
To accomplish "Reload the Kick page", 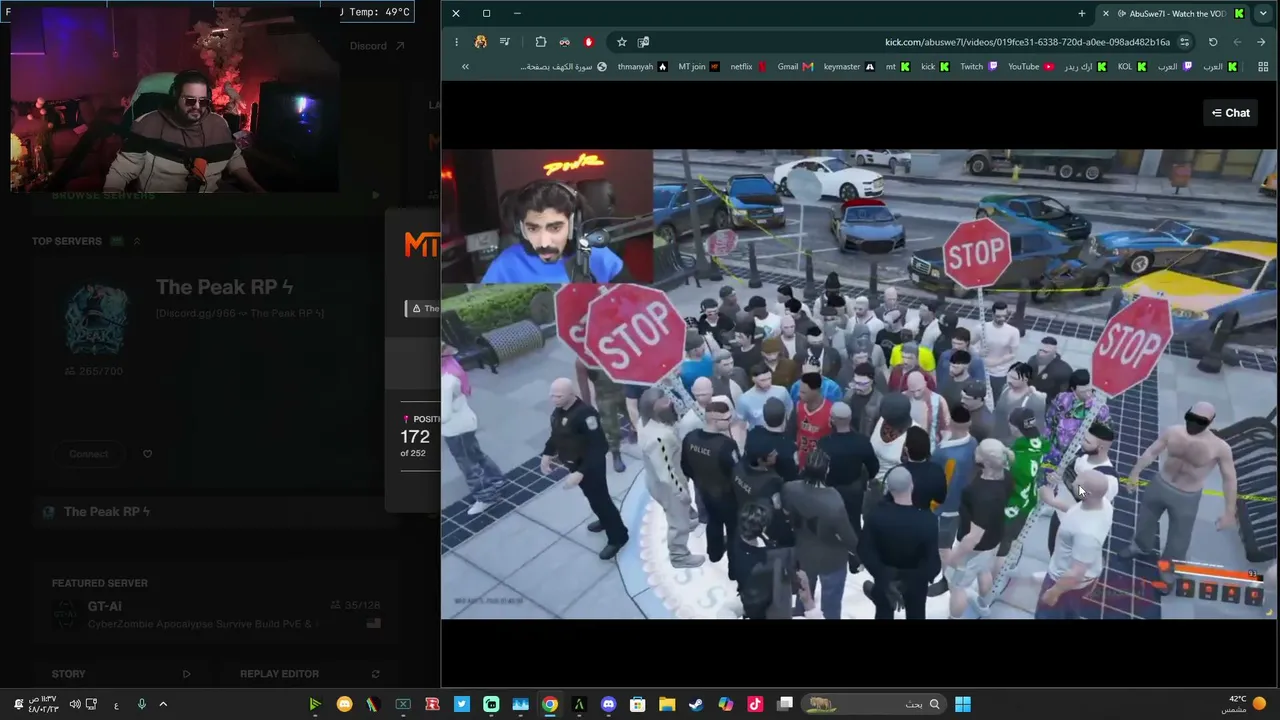I will coord(1213,42).
